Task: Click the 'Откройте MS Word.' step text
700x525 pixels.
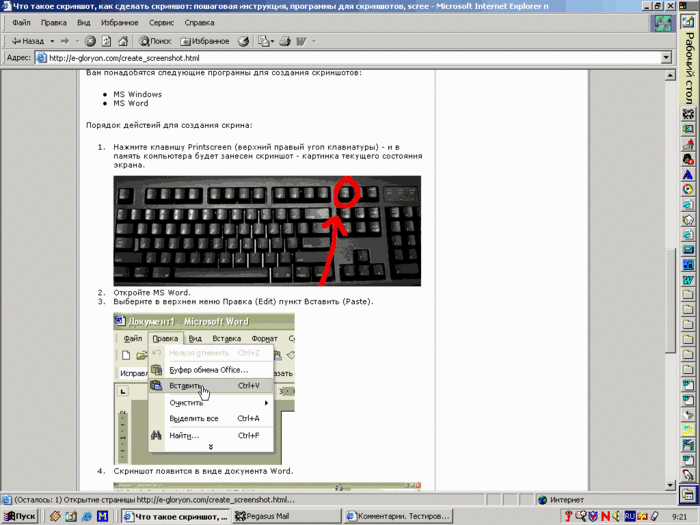Action: coord(152,293)
